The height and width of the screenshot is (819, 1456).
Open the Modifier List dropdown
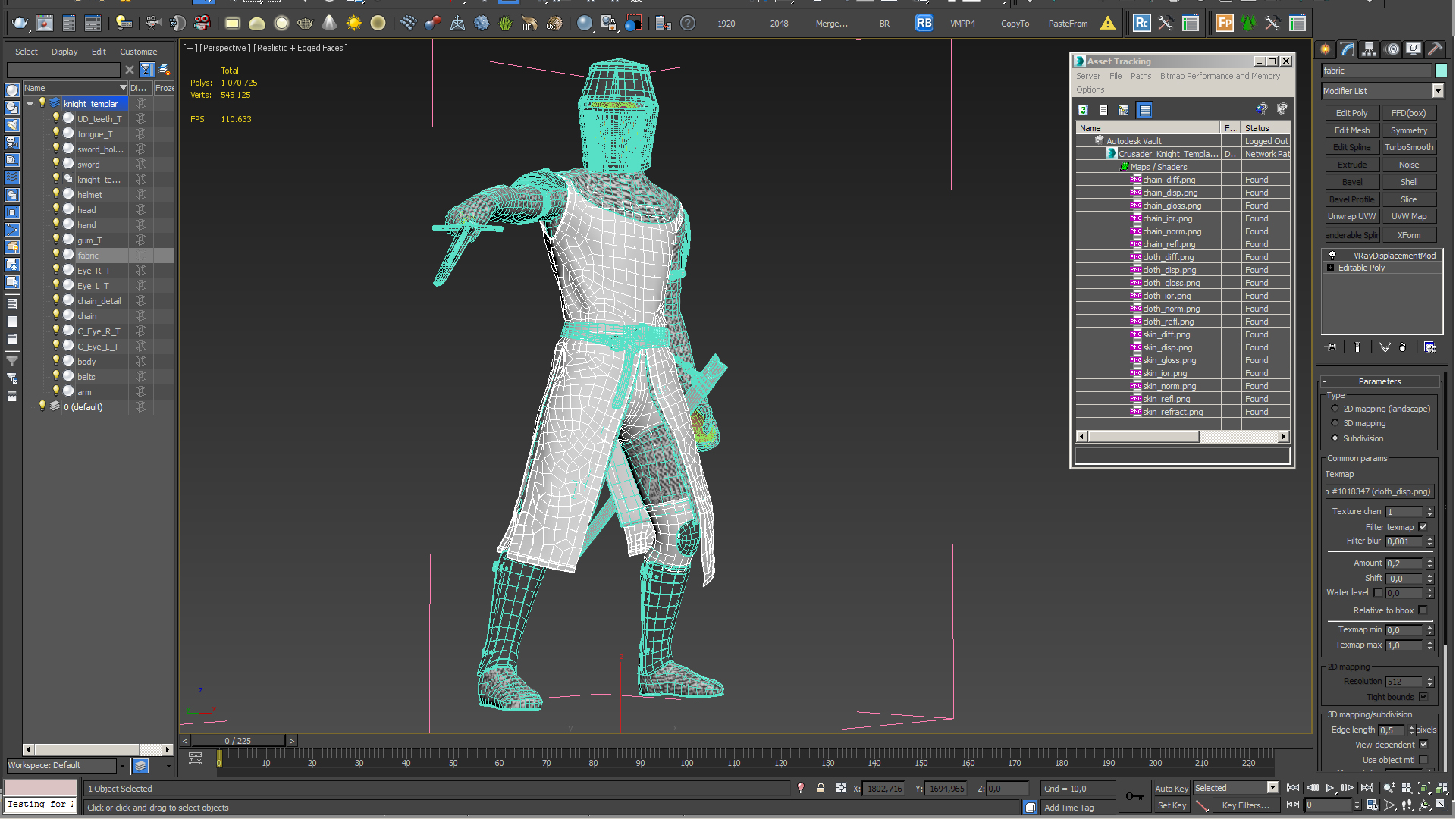pos(1437,91)
